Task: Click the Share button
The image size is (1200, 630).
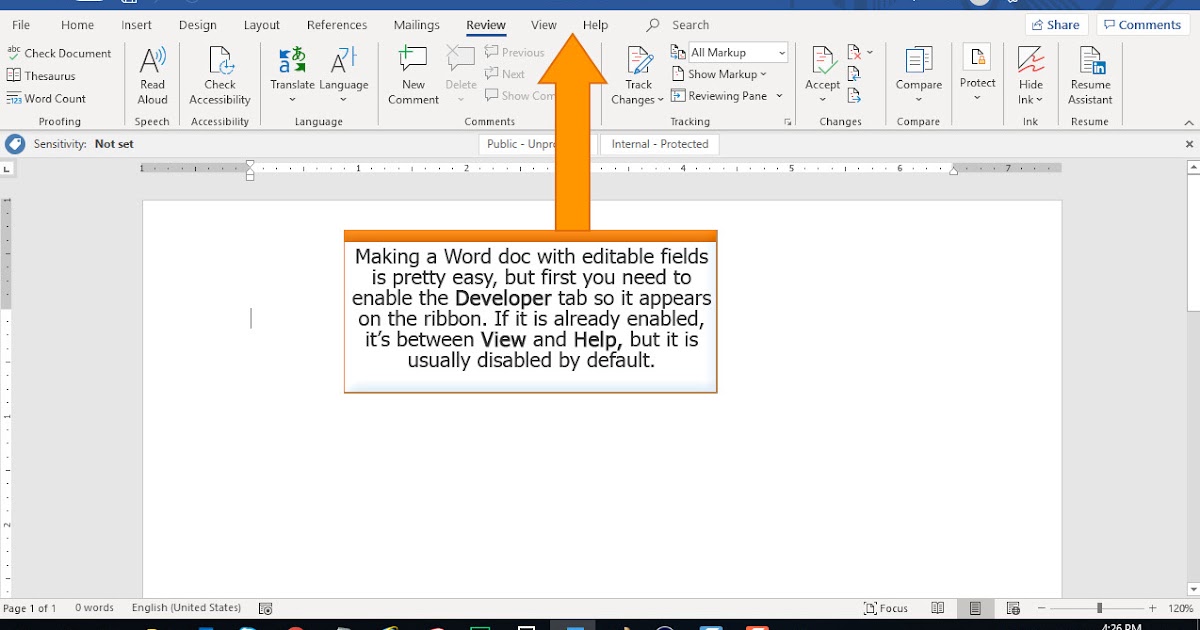Action: (x=1056, y=24)
